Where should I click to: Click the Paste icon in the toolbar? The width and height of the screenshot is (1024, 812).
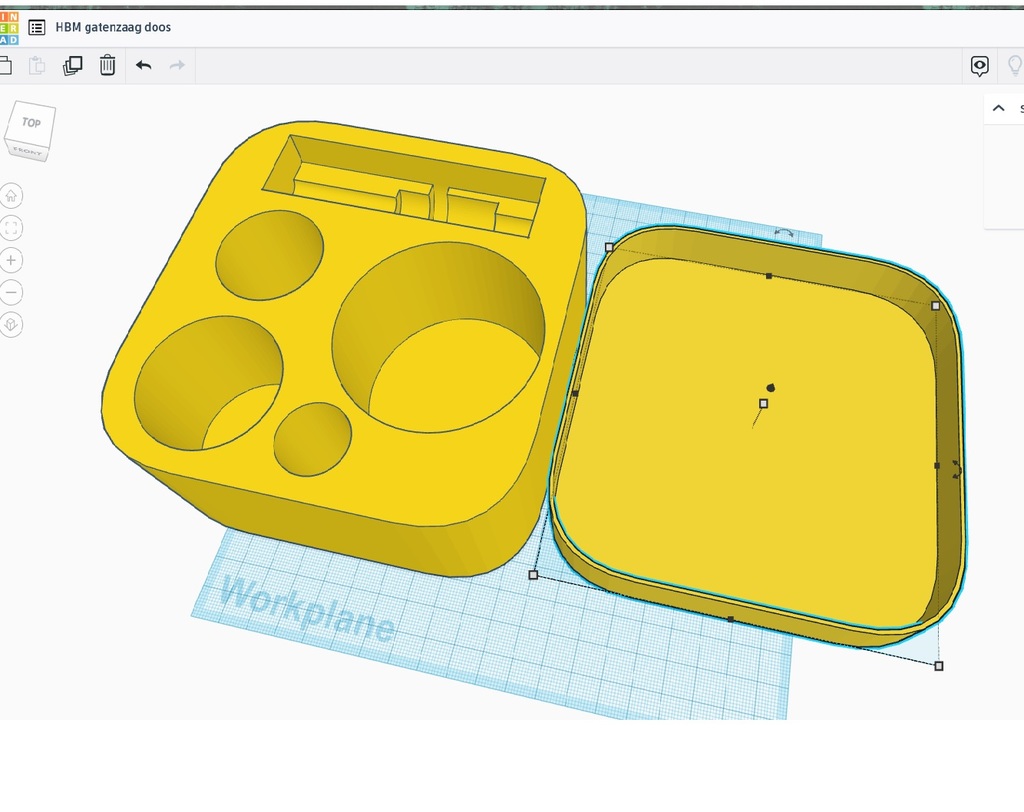click(37, 65)
